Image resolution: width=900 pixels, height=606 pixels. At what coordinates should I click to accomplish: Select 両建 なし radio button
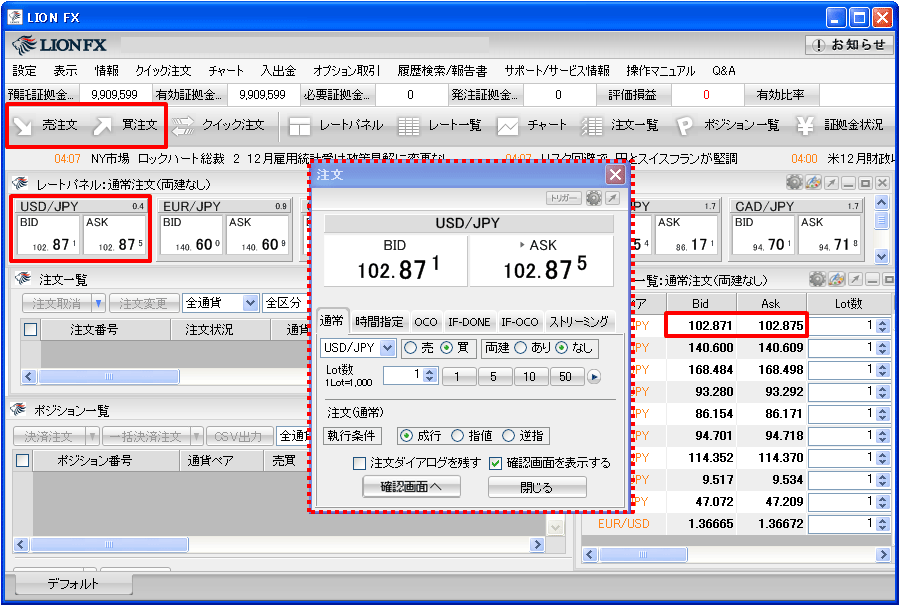[x=562, y=348]
